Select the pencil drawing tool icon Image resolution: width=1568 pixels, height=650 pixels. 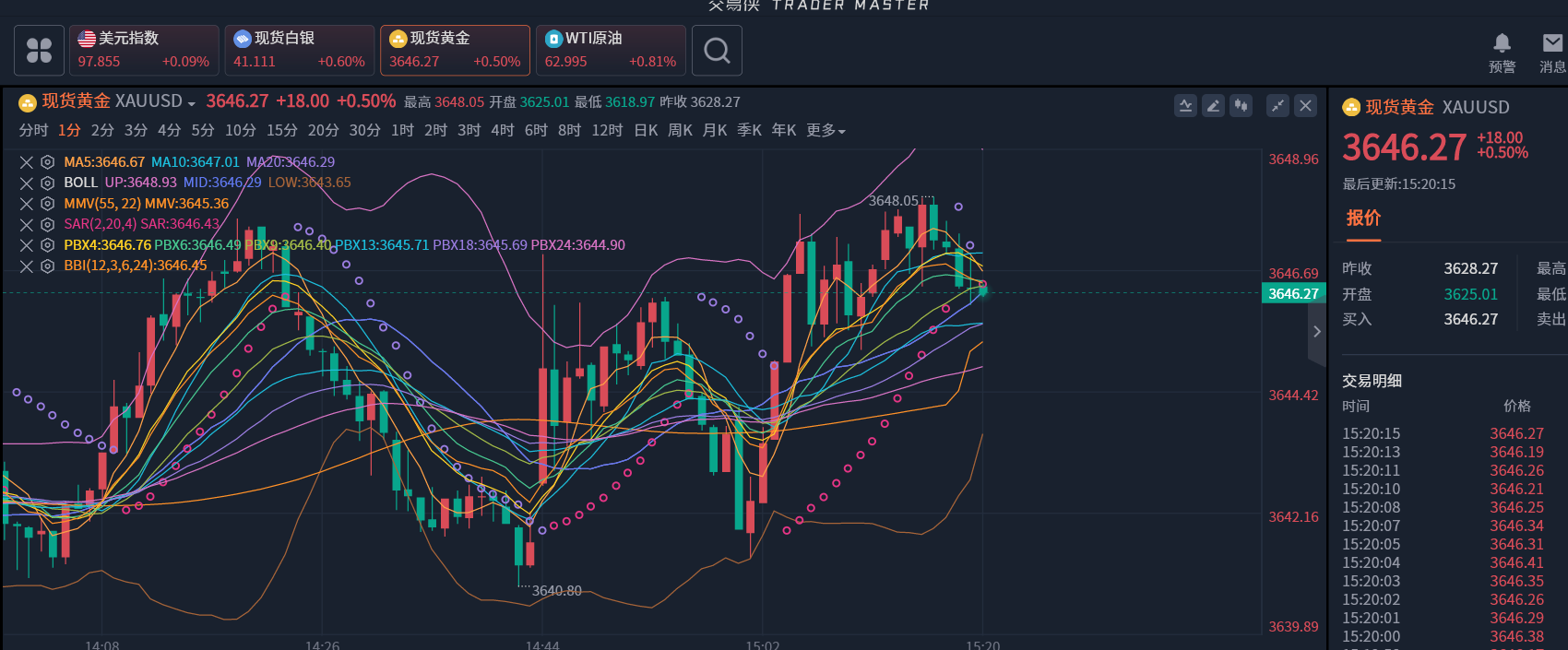pyautogui.click(x=1214, y=106)
